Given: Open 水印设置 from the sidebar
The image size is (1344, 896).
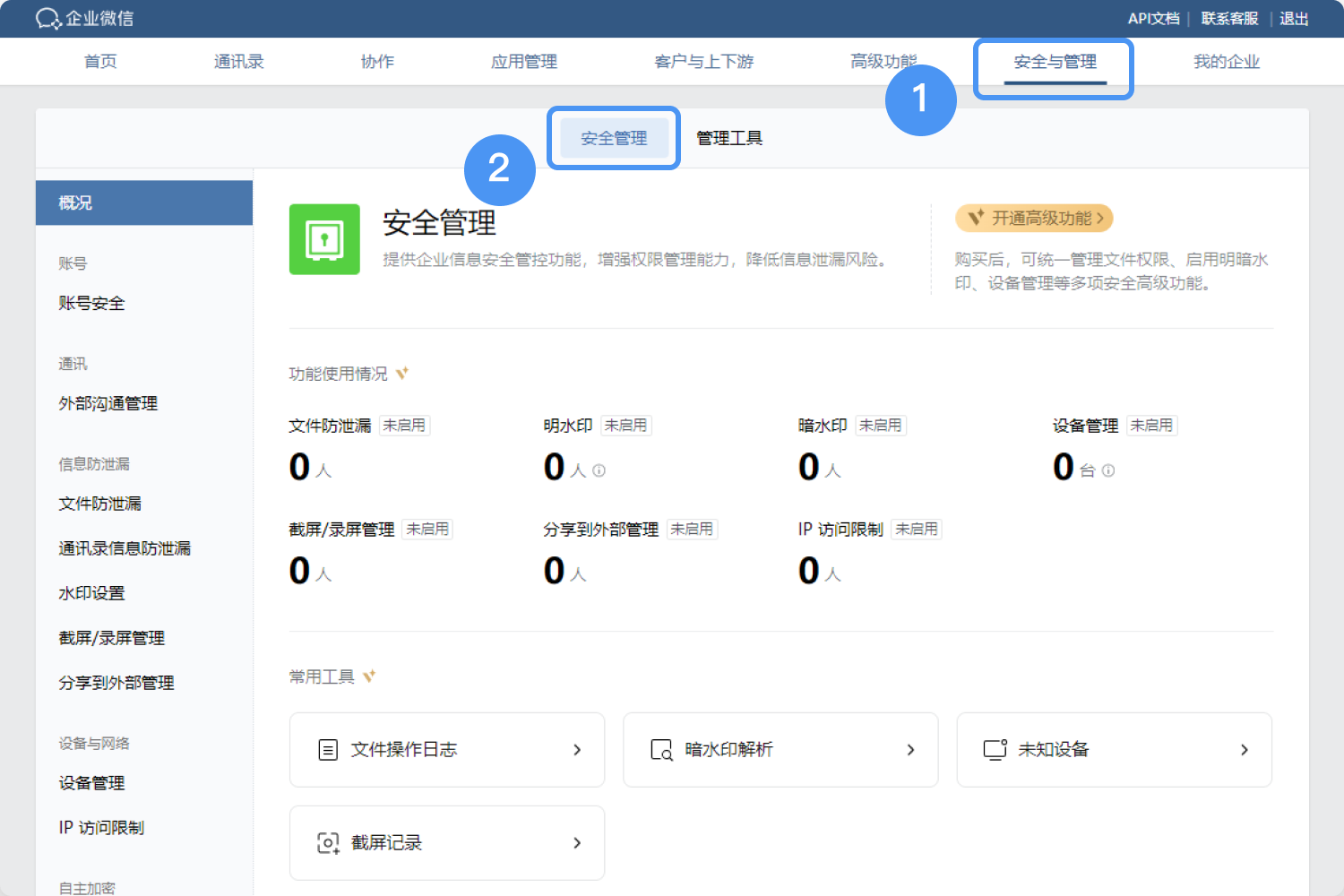Looking at the screenshot, I should coord(91,593).
